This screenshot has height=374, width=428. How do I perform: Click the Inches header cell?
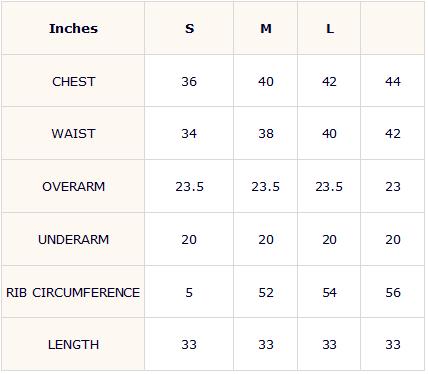[73, 29]
